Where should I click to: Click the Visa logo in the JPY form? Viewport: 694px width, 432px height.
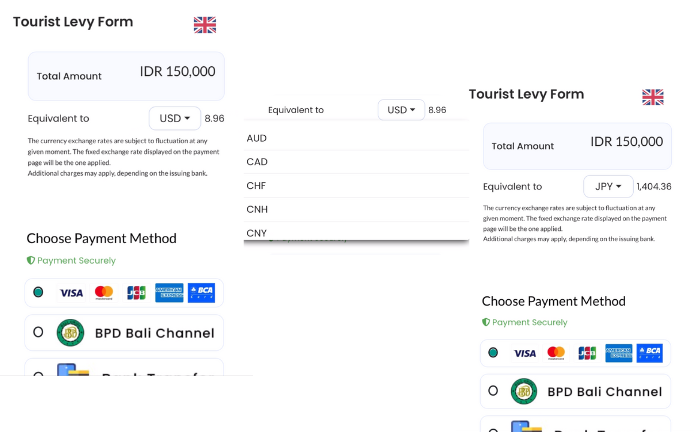(524, 353)
